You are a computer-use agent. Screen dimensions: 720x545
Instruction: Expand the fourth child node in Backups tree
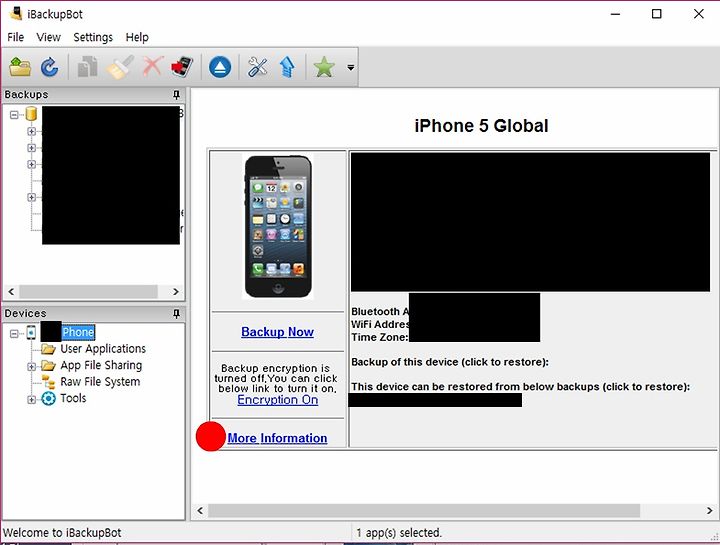coord(31,197)
